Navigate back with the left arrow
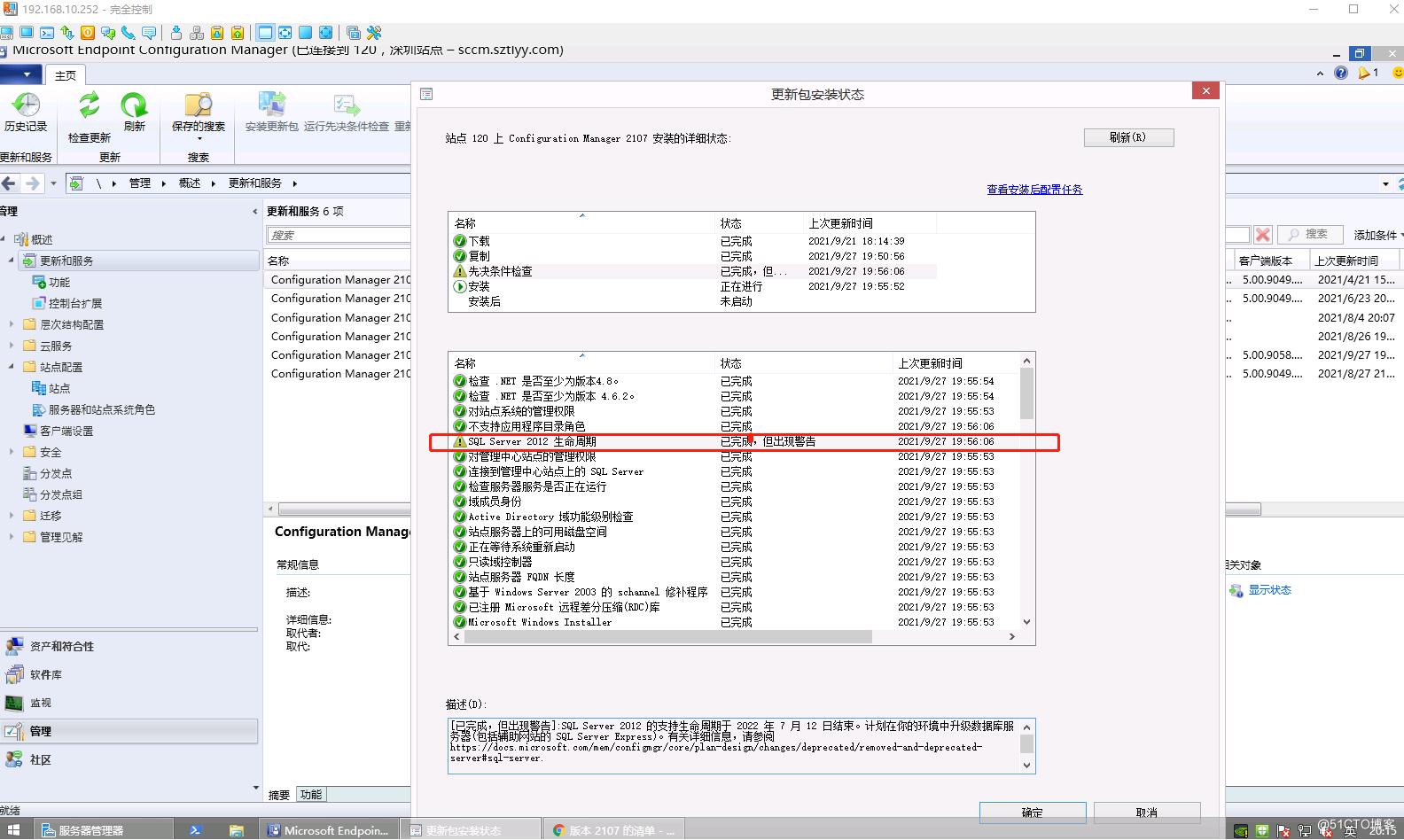This screenshot has width=1404, height=840. pos(10,183)
